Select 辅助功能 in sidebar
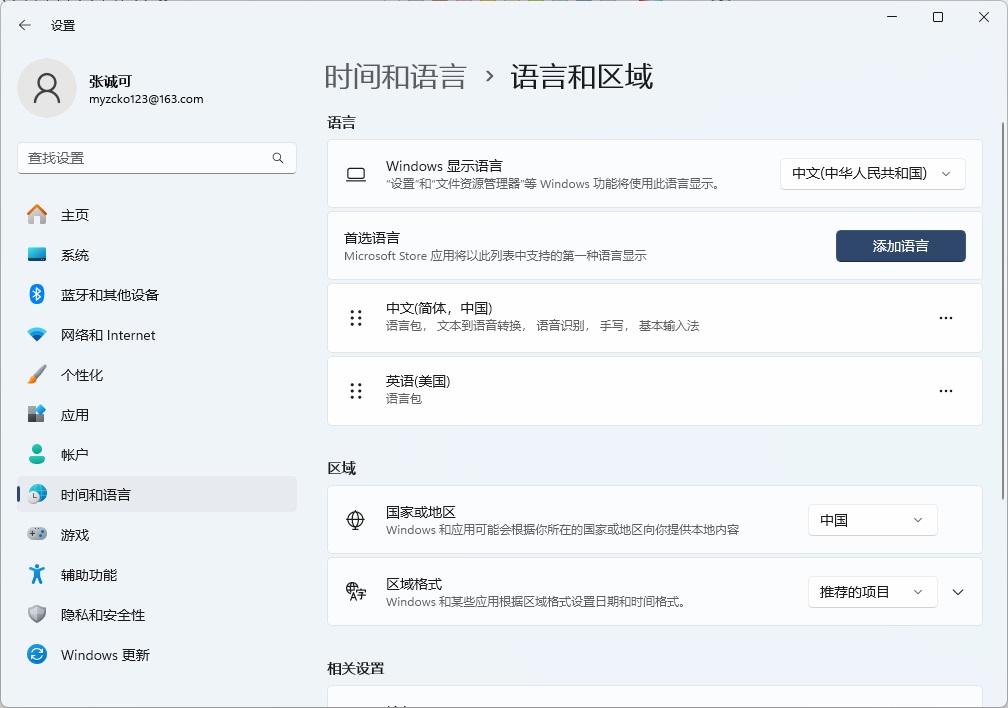The image size is (1008, 708). pos(157,574)
